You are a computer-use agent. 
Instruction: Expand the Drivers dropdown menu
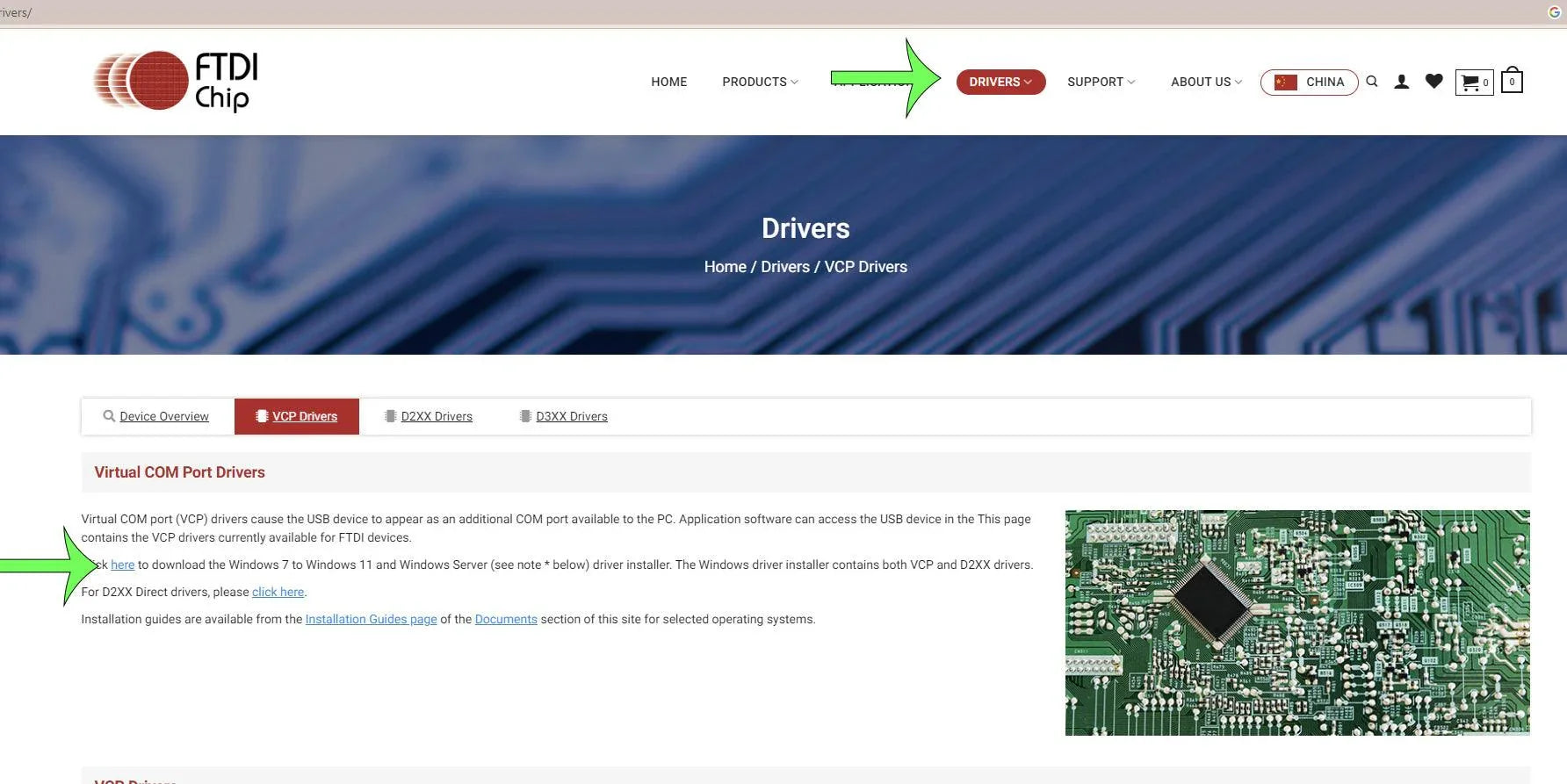pyautogui.click(x=1000, y=82)
